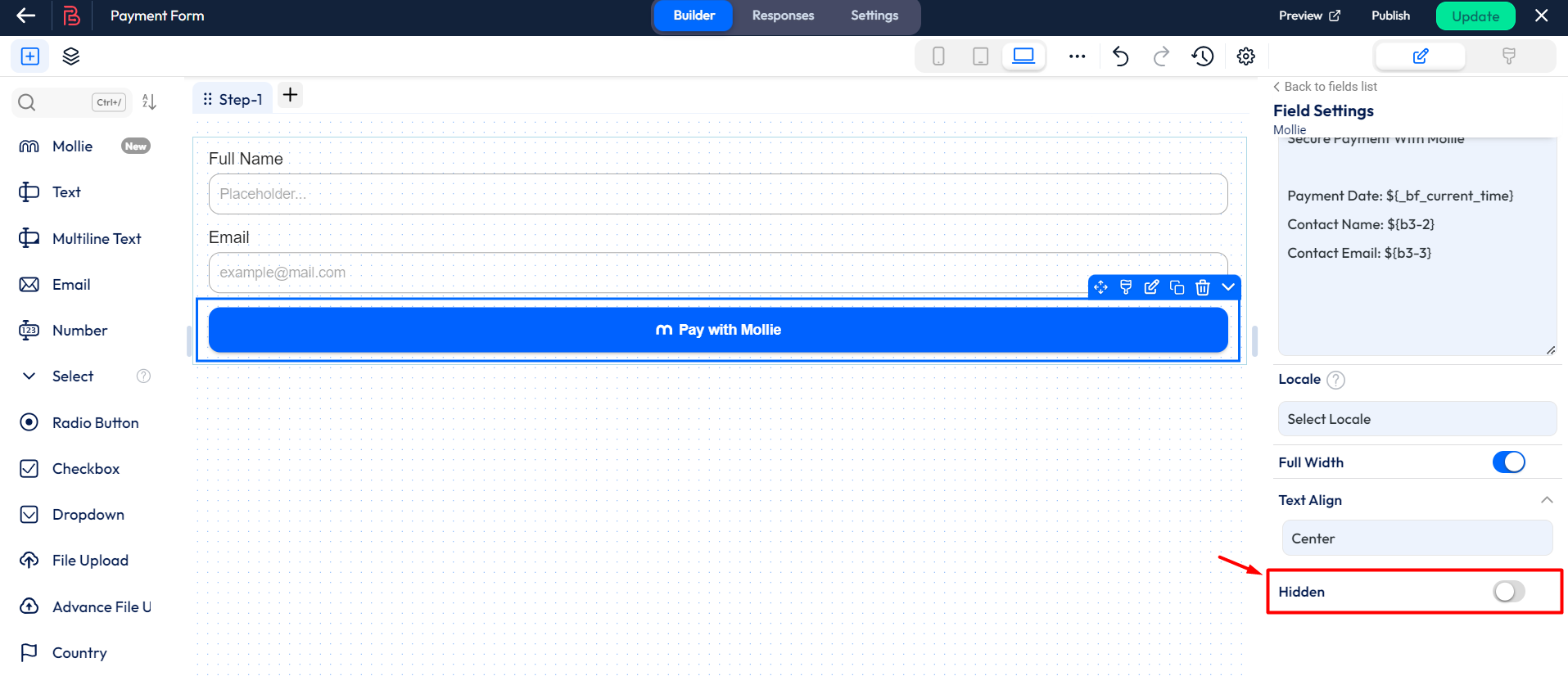Click the green Update button
This screenshot has width=1568, height=676.
coord(1475,16)
